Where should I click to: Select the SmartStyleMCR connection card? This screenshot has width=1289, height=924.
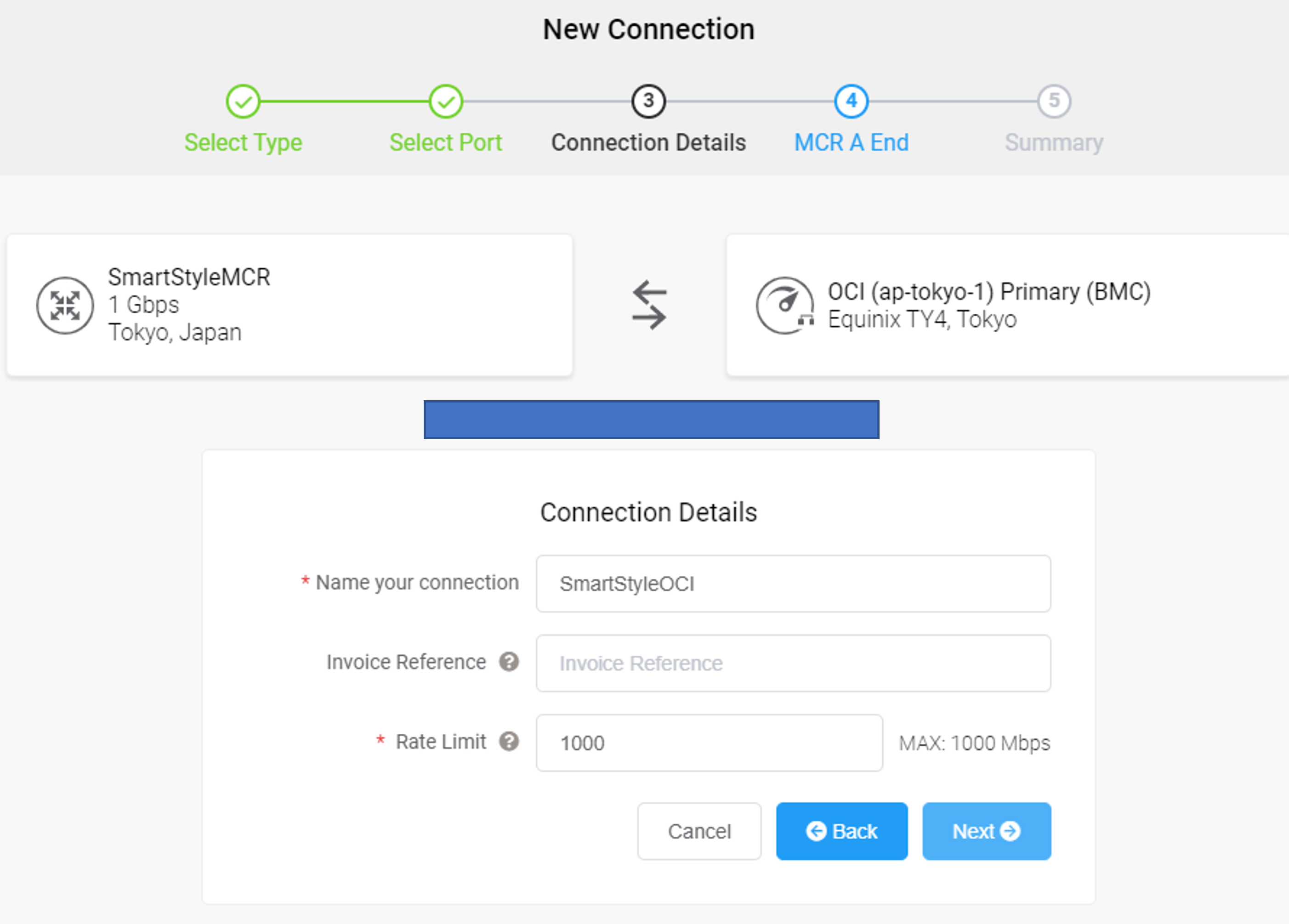point(290,305)
